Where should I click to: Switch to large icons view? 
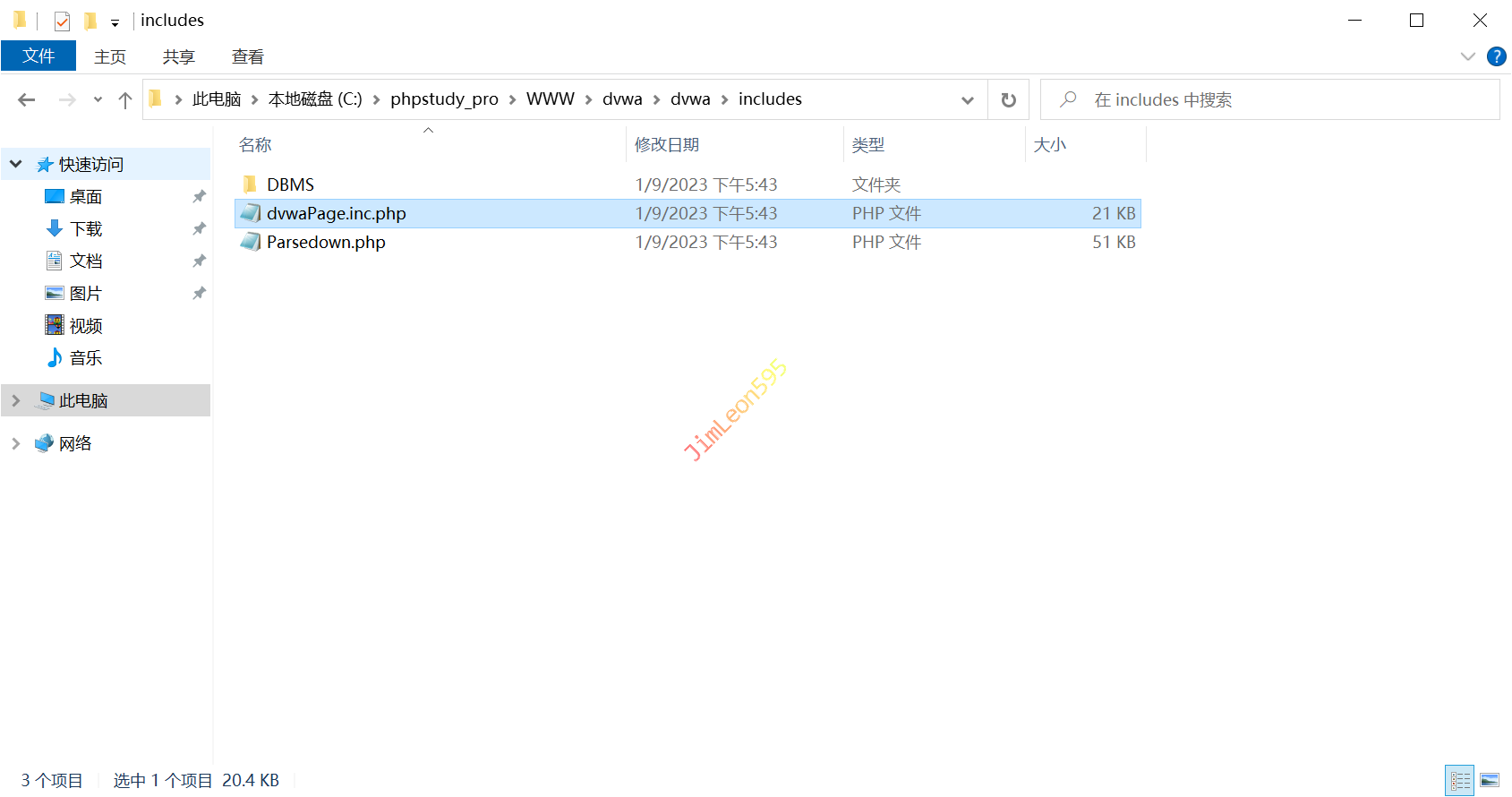point(1490,780)
